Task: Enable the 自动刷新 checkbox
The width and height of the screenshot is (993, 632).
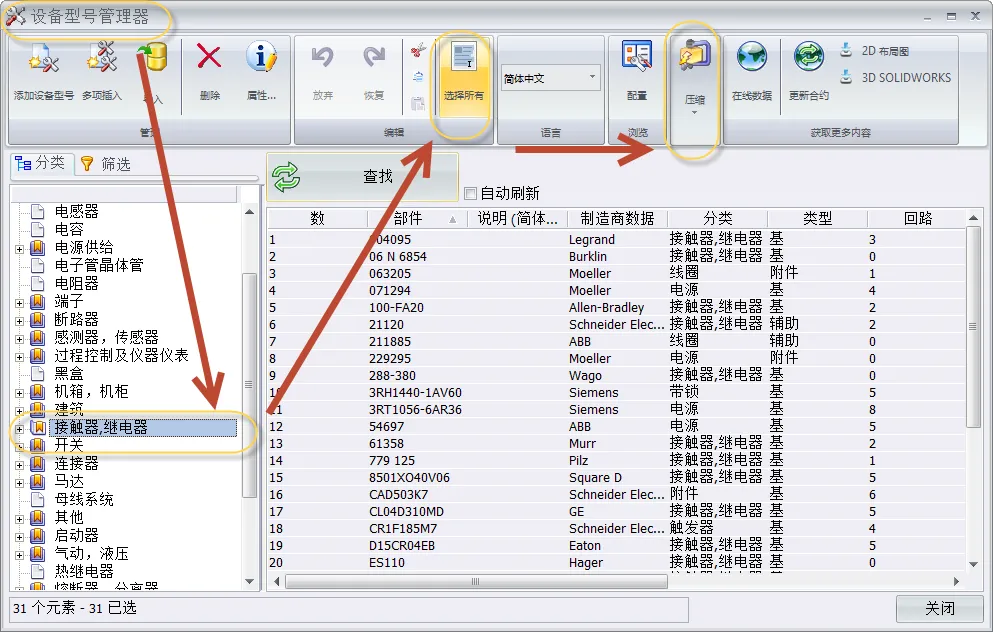Action: coord(471,193)
